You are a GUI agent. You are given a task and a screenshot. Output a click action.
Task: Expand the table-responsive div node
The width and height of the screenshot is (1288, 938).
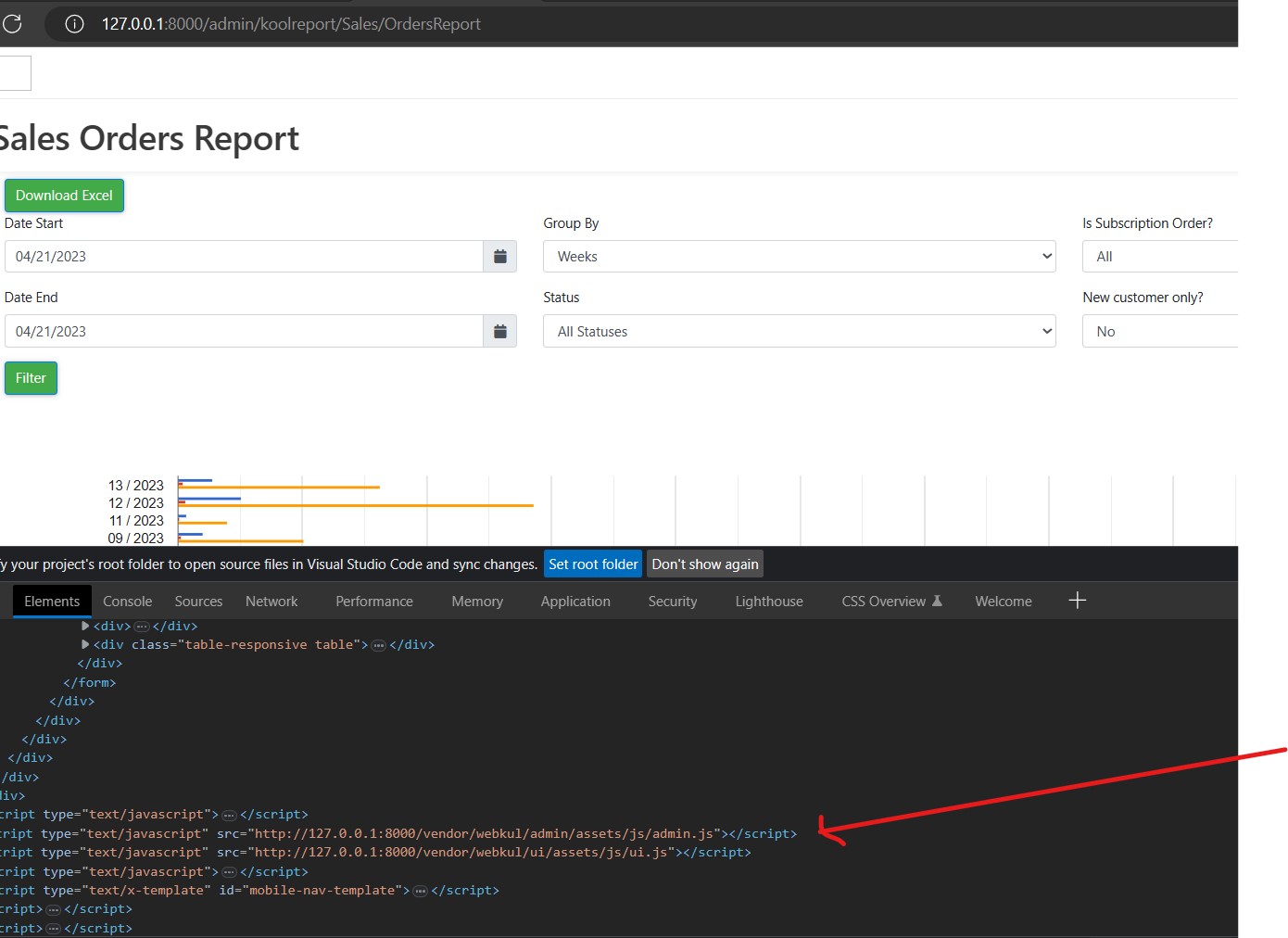pyautogui.click(x=85, y=644)
